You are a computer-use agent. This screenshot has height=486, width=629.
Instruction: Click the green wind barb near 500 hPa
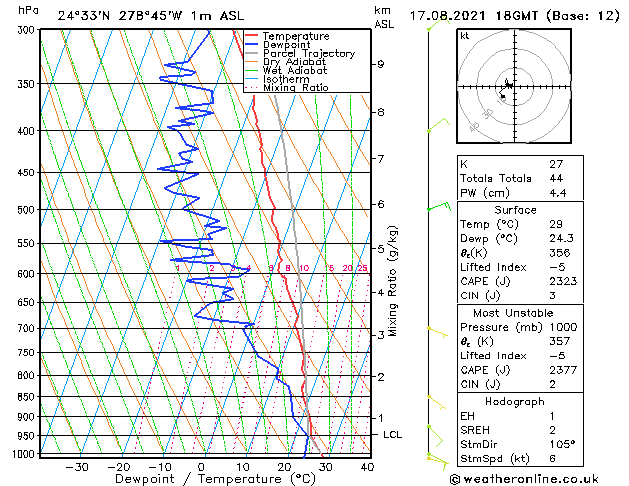coord(439,207)
